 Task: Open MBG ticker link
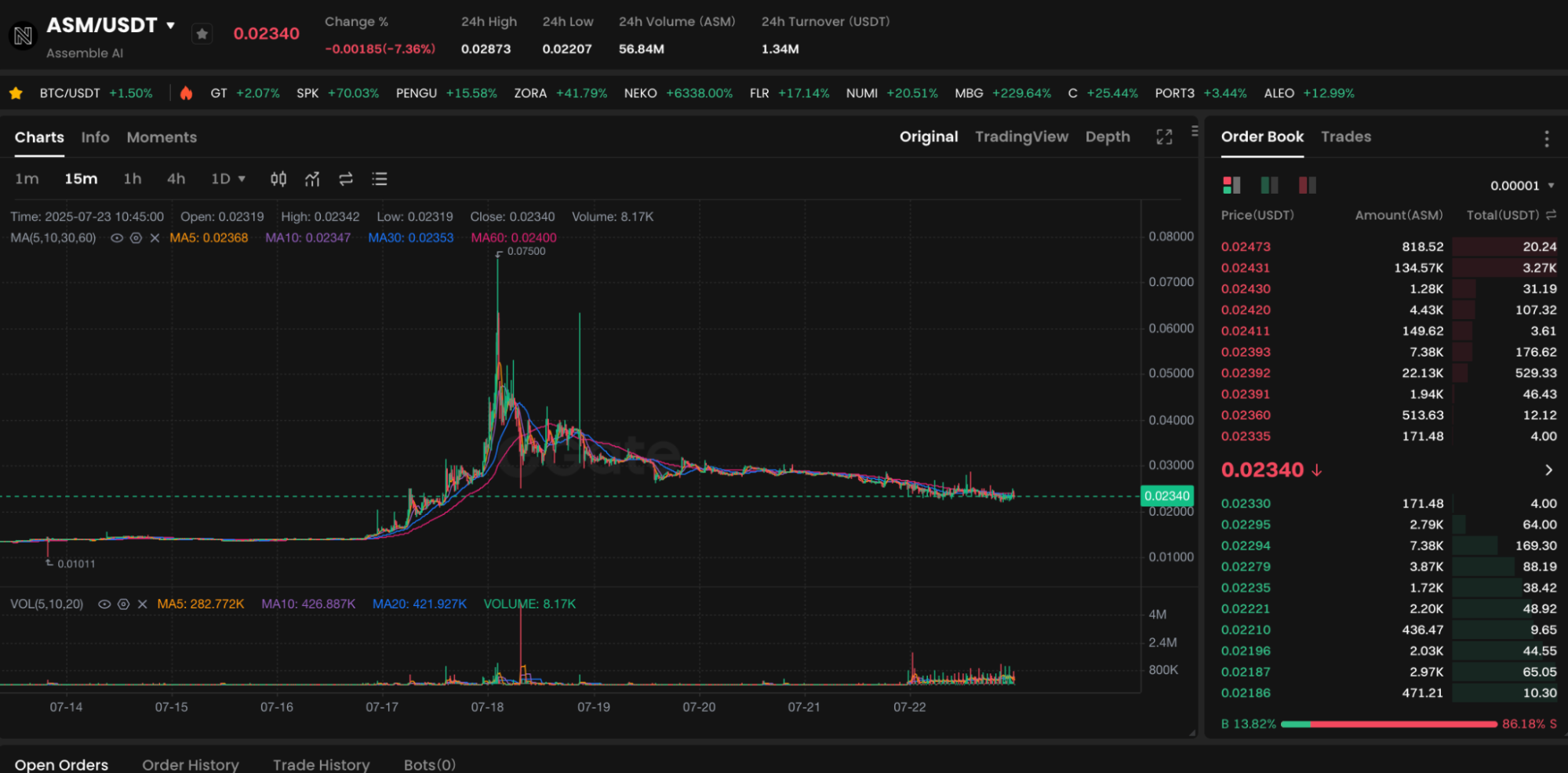point(1002,93)
